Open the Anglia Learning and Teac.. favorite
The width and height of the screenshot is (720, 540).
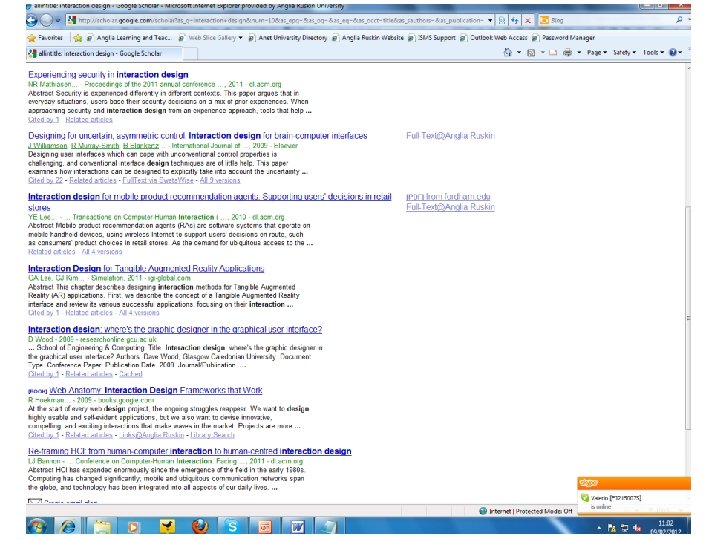click(x=129, y=38)
